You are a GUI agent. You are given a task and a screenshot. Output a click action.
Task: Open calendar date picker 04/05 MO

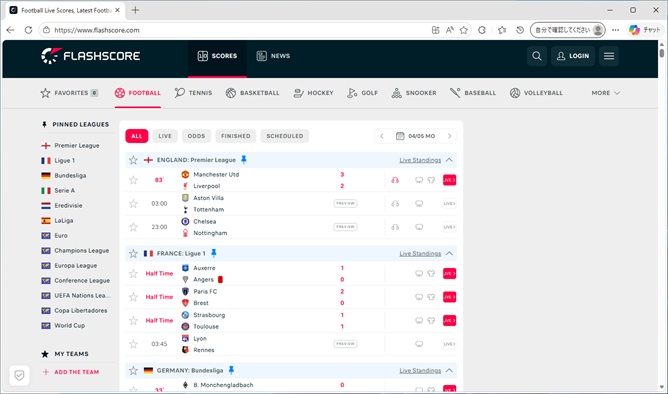click(x=415, y=136)
